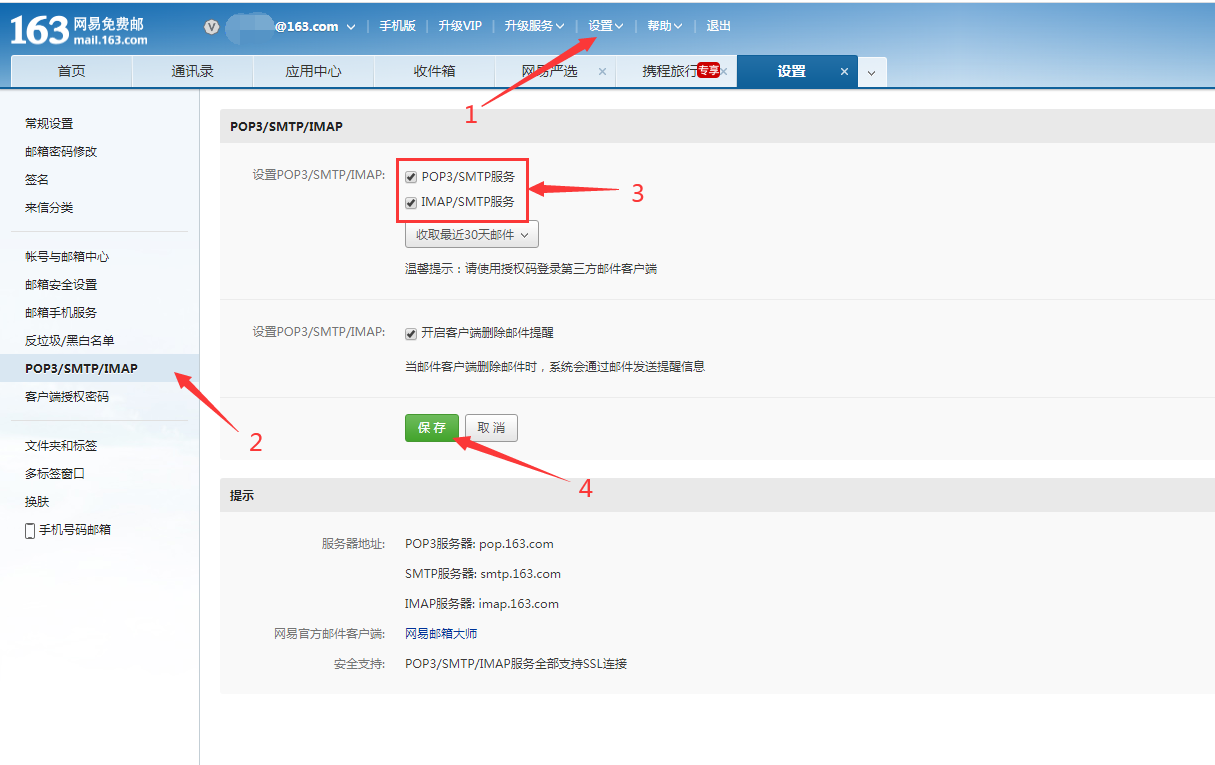Image resolution: width=1215 pixels, height=765 pixels.
Task: Expand the 收取最近30天邮件 dropdown
Action: [471, 235]
